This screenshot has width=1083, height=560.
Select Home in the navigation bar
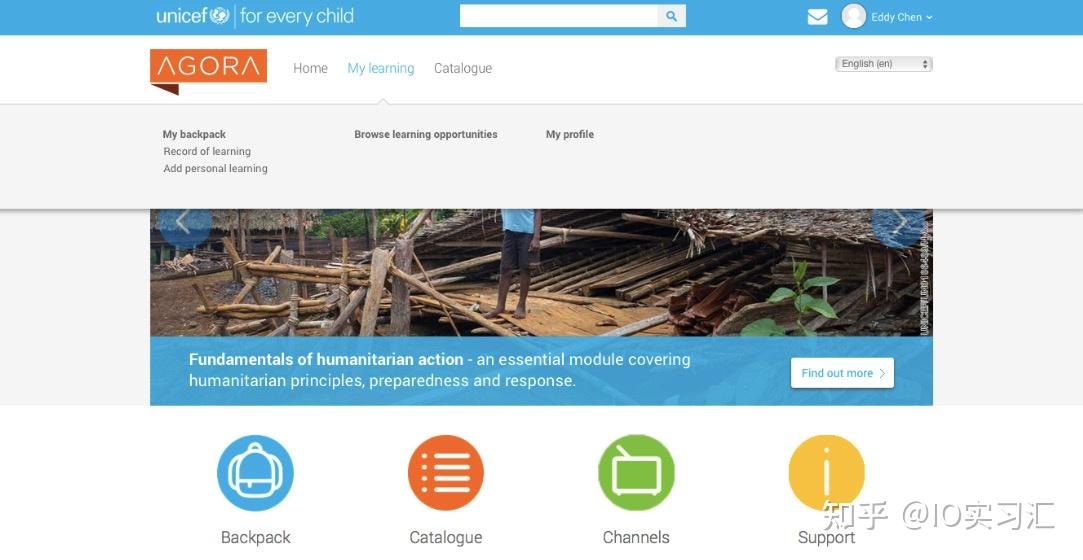pos(310,68)
